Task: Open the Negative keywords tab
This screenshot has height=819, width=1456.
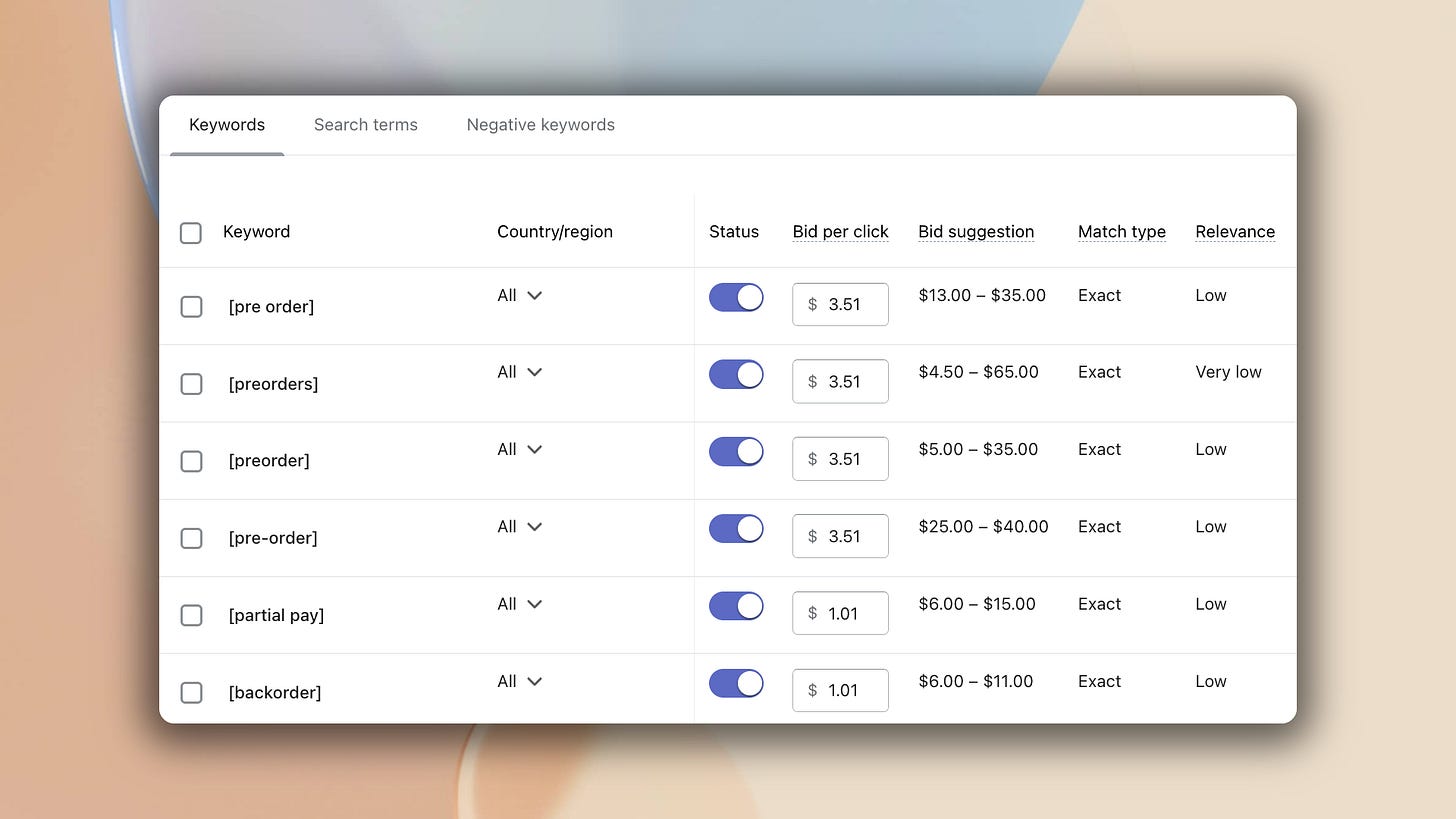Action: tap(540, 124)
